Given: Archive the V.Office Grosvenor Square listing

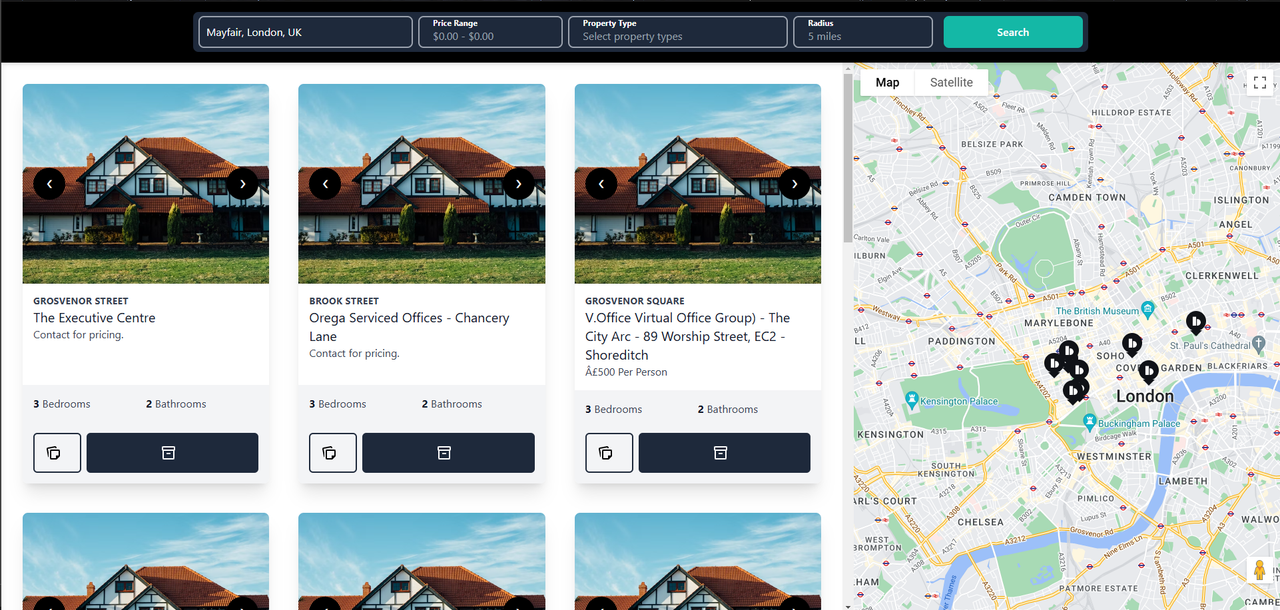Looking at the screenshot, I should pos(724,453).
